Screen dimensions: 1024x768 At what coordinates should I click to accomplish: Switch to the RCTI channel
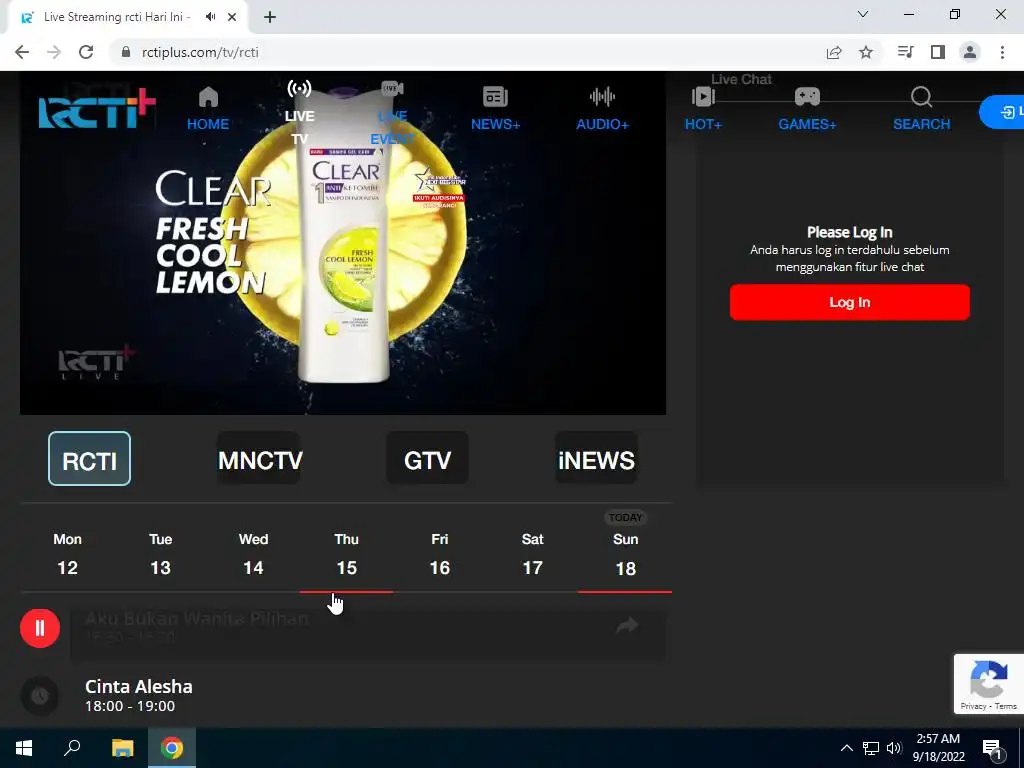point(89,459)
